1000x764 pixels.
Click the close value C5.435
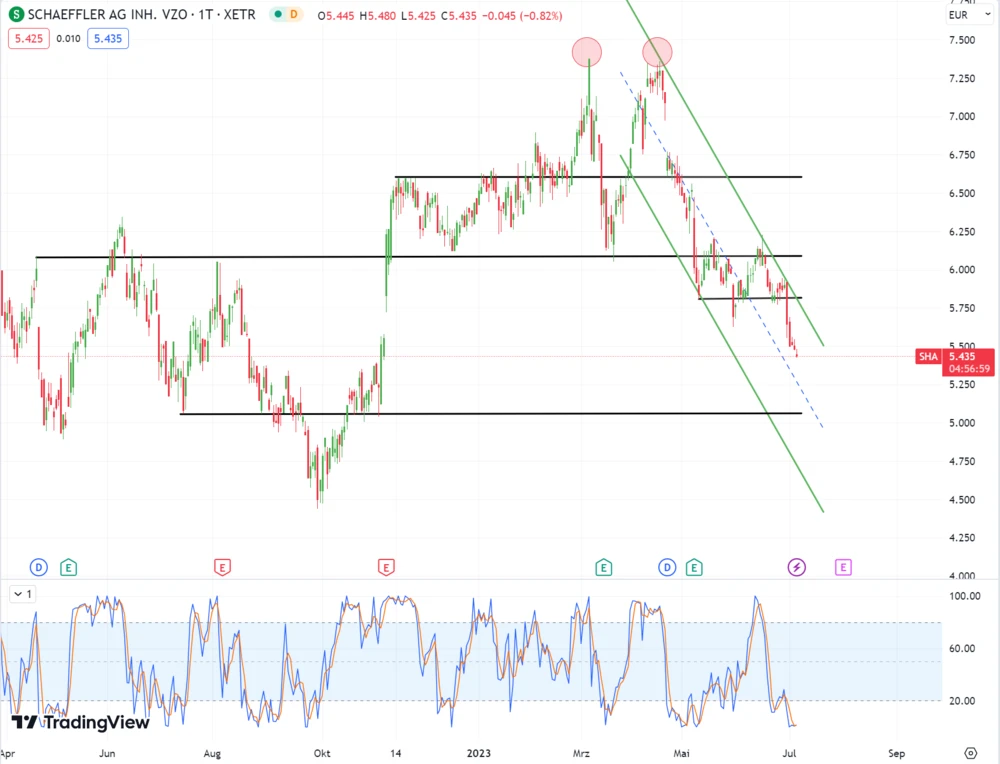pyautogui.click(x=459, y=15)
